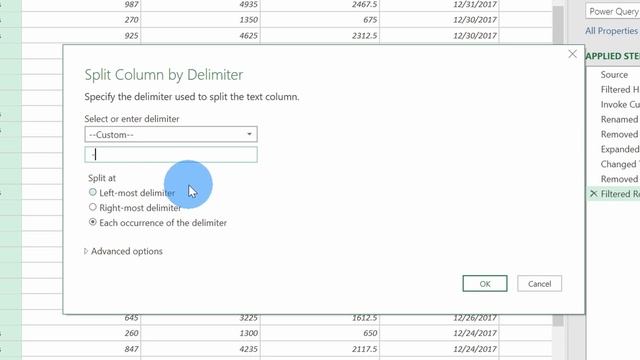Expand Advanced options section
The height and width of the screenshot is (360, 640).
[x=123, y=251]
